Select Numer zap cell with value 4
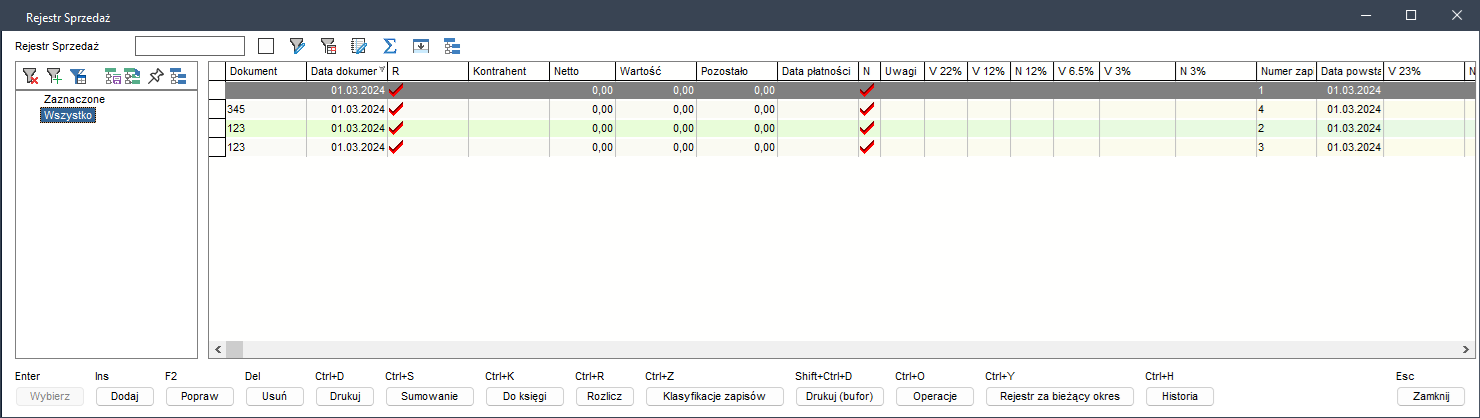Viewport: 1480px width, 418px height. point(1287,109)
